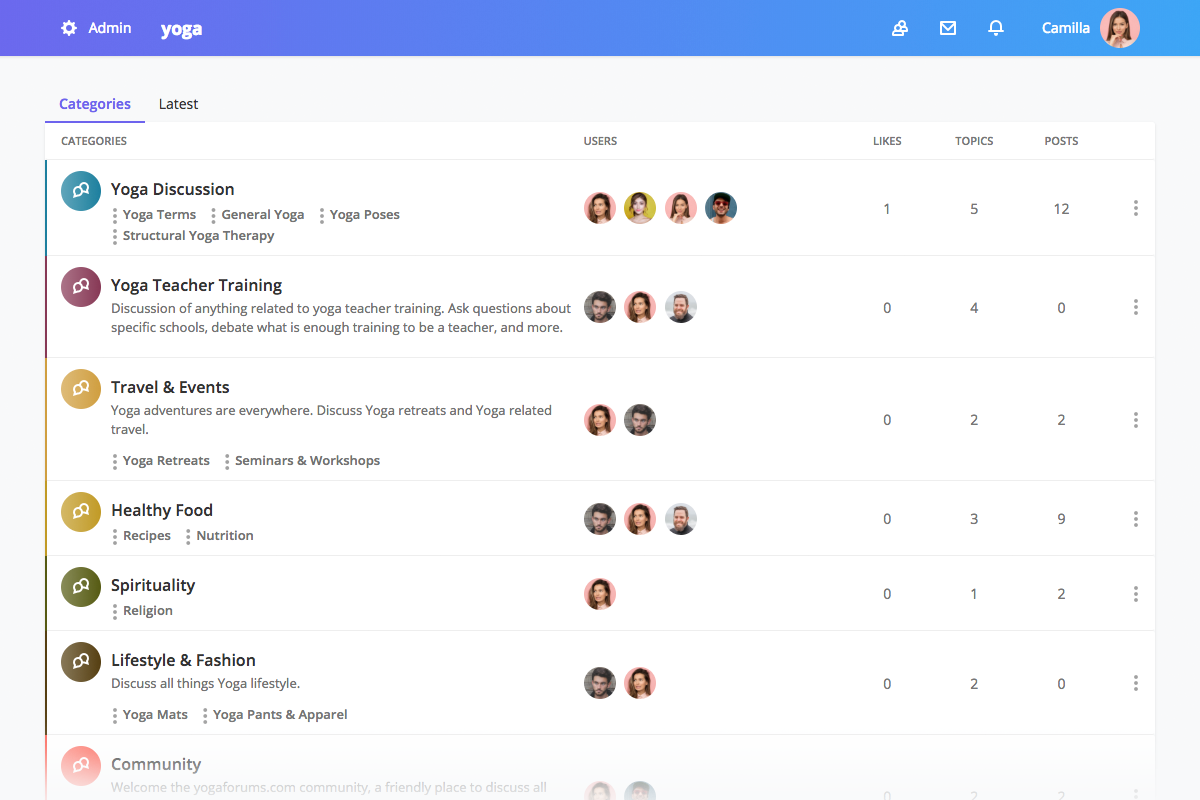Open the options menu for Healthy Food
The height and width of the screenshot is (800, 1200).
pyautogui.click(x=1136, y=519)
